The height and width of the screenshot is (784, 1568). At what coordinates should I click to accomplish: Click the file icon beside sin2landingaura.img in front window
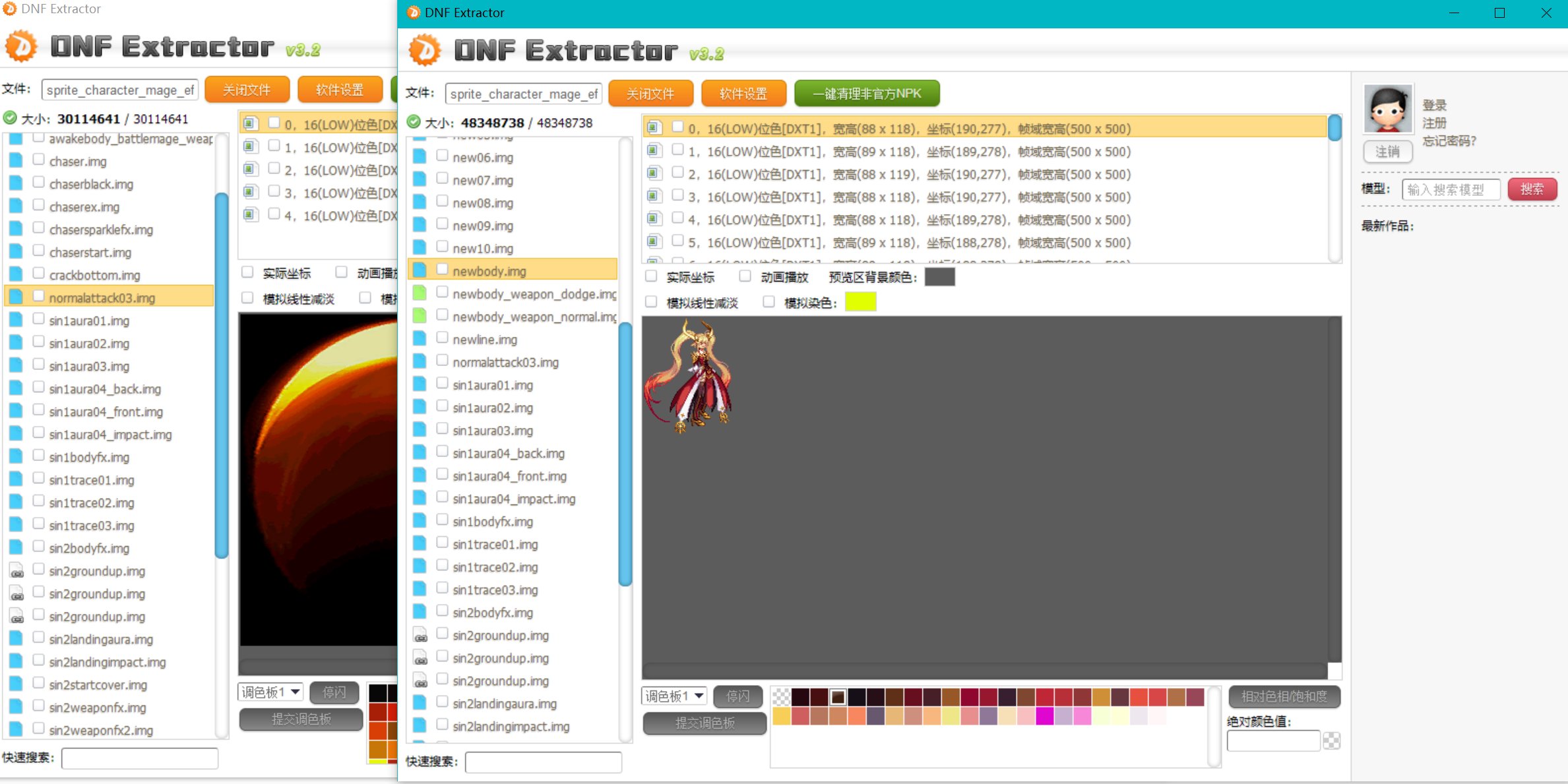420,703
